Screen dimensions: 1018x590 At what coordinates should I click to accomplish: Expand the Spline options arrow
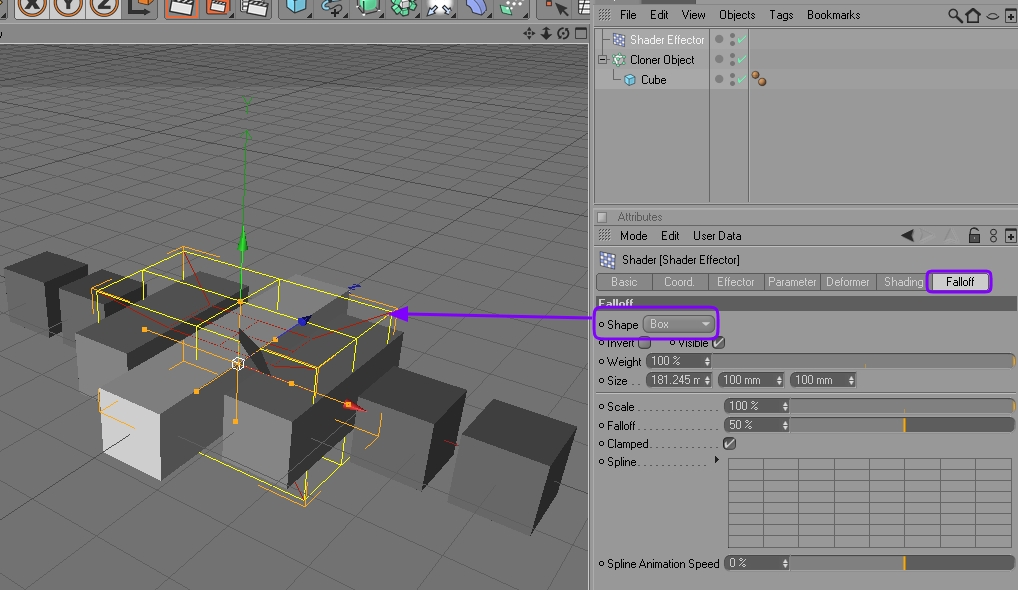pyautogui.click(x=717, y=460)
